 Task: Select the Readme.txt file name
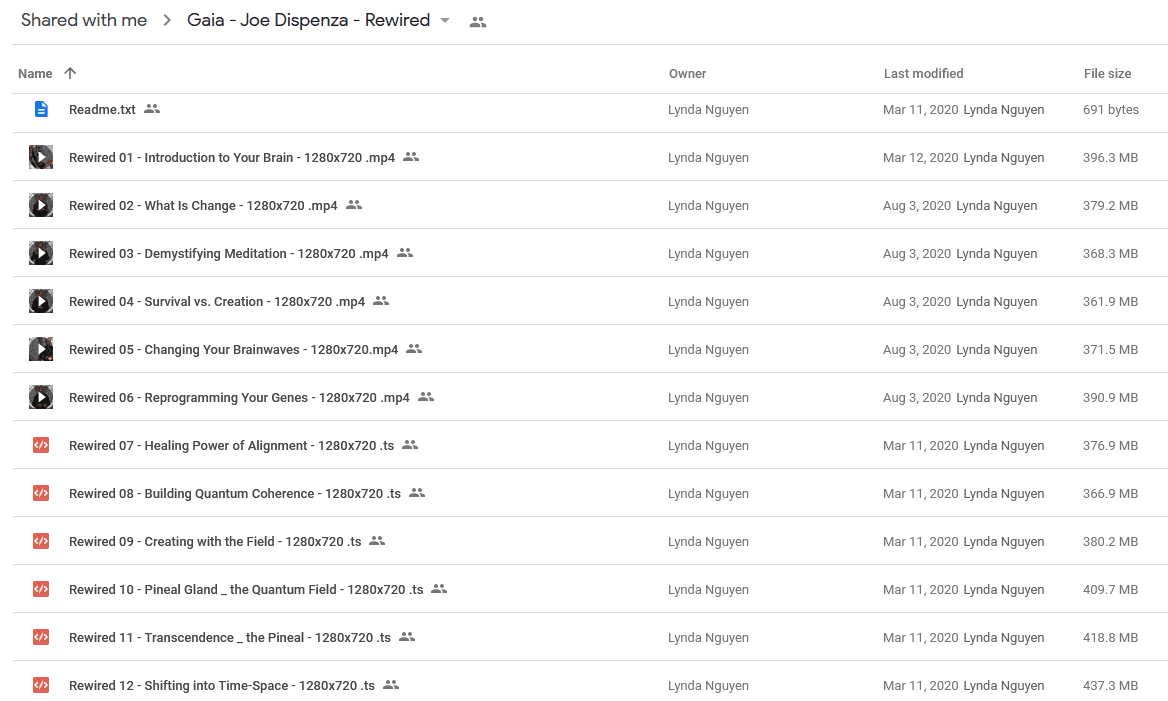(x=102, y=110)
